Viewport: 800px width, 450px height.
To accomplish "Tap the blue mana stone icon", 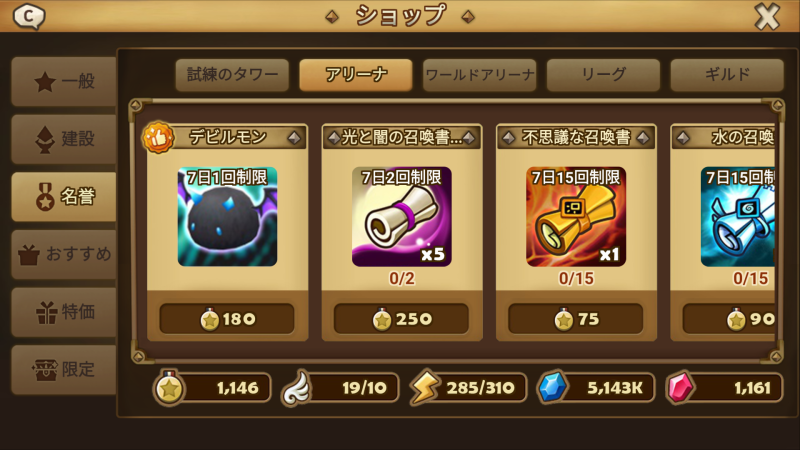I will (552, 387).
